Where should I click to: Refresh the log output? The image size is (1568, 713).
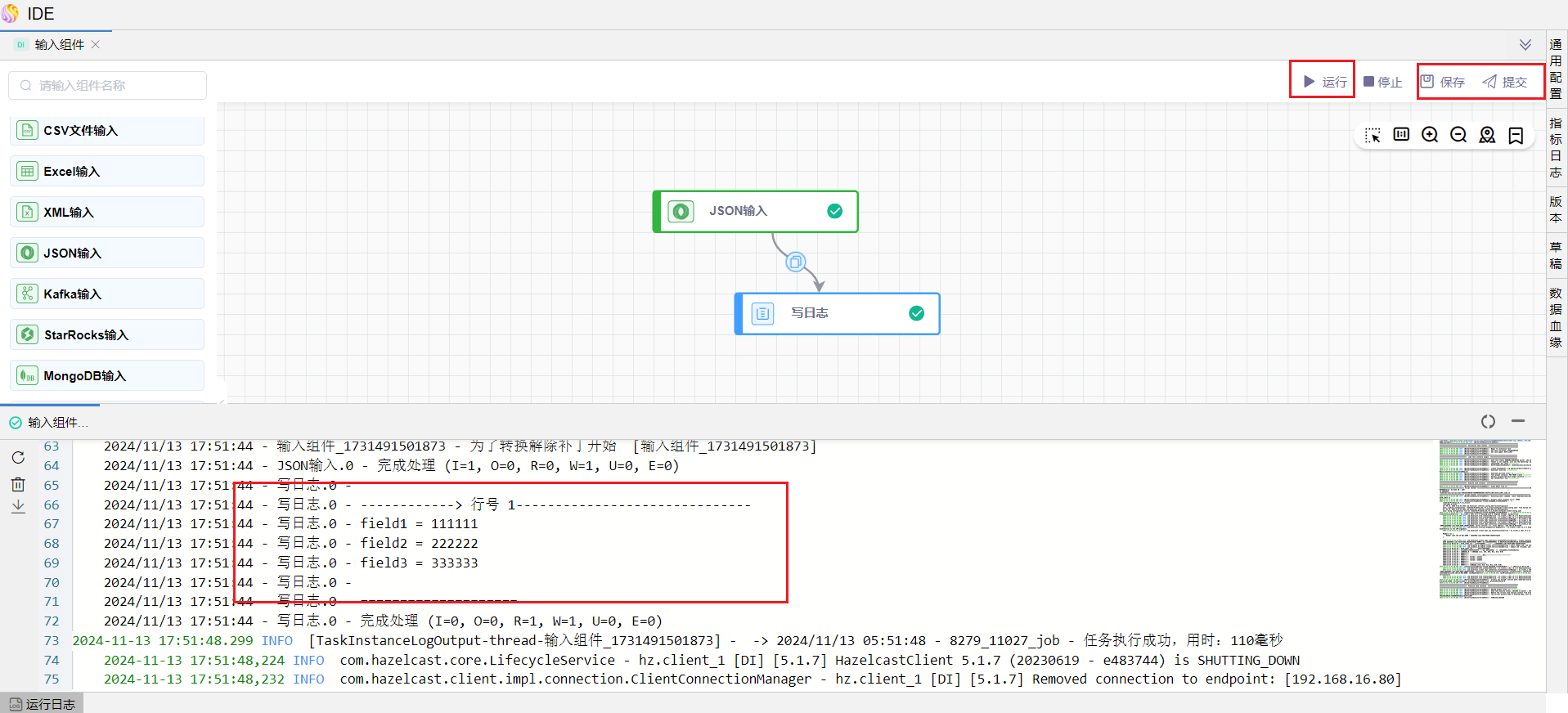(x=18, y=458)
